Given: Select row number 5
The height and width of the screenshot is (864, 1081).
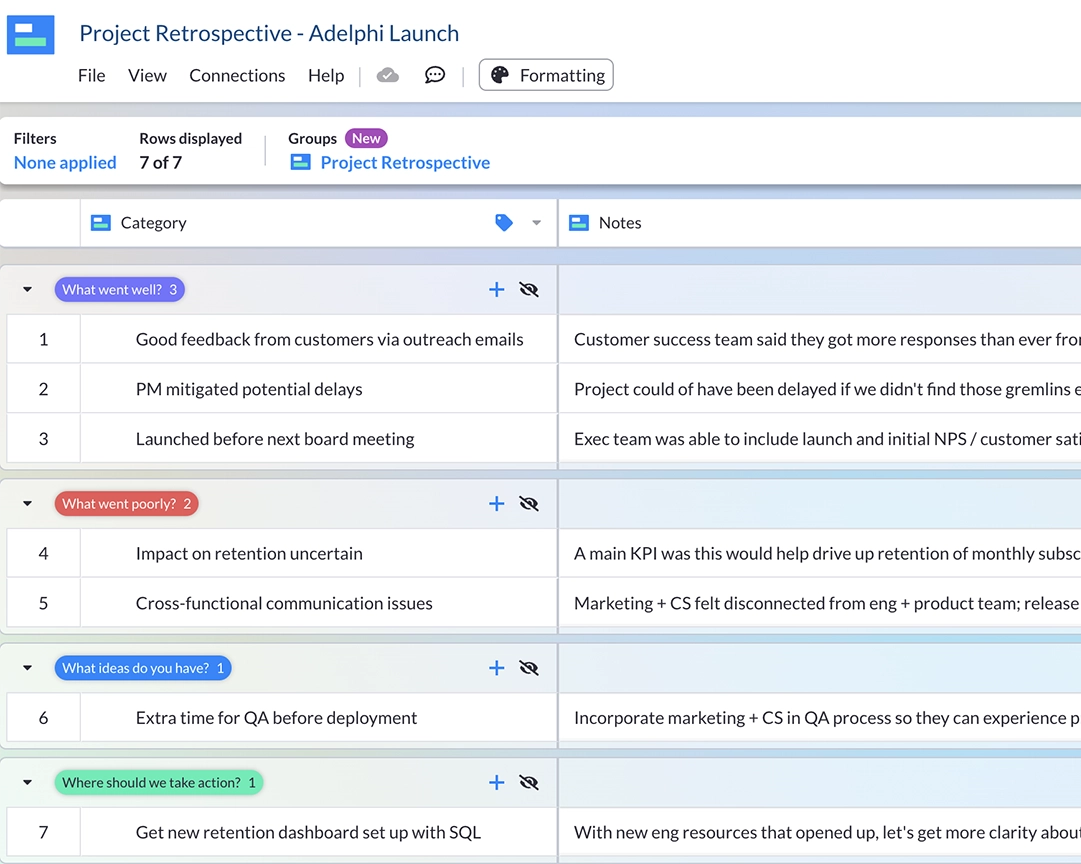Looking at the screenshot, I should (x=43, y=603).
